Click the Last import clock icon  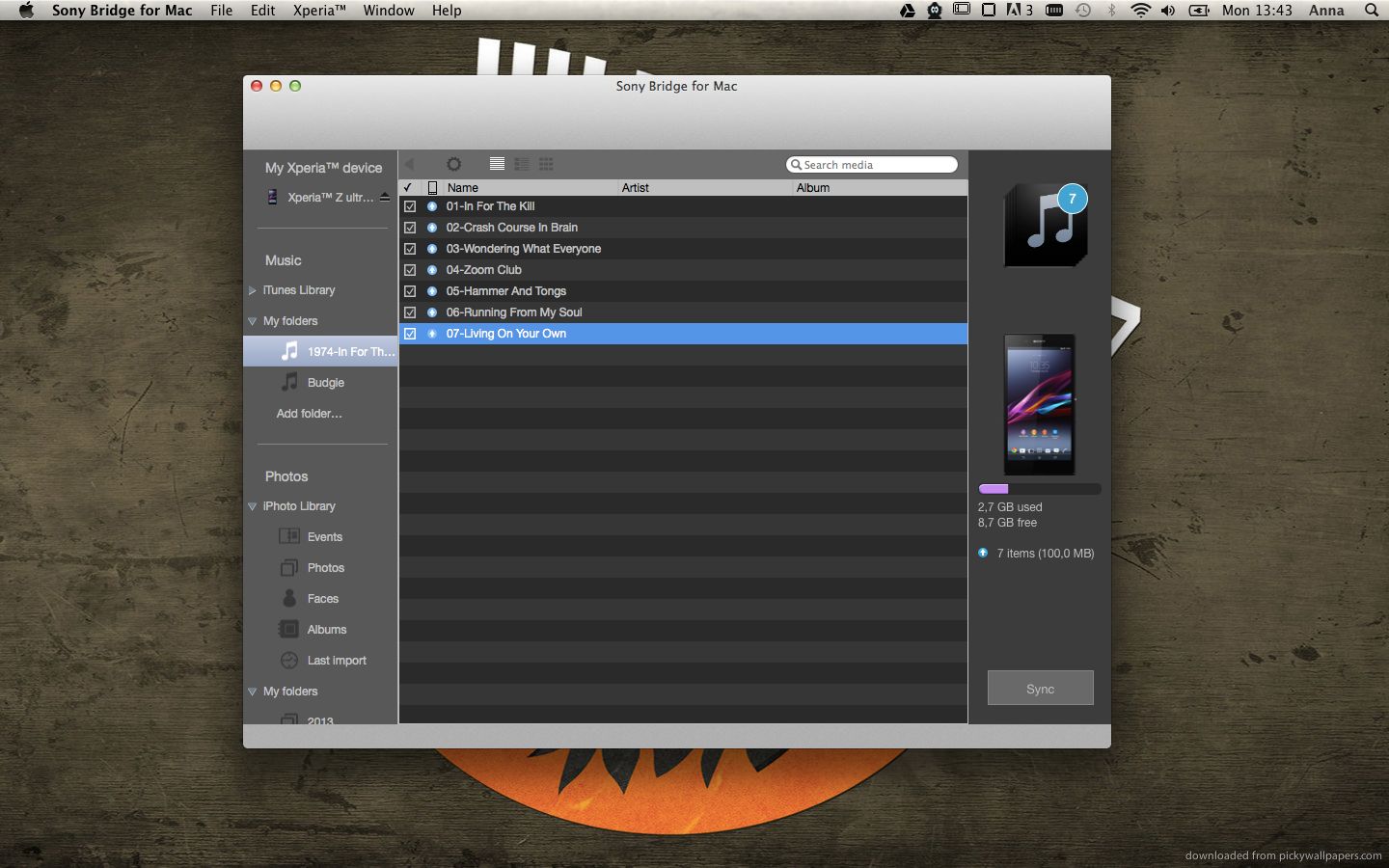pyautogui.click(x=288, y=660)
